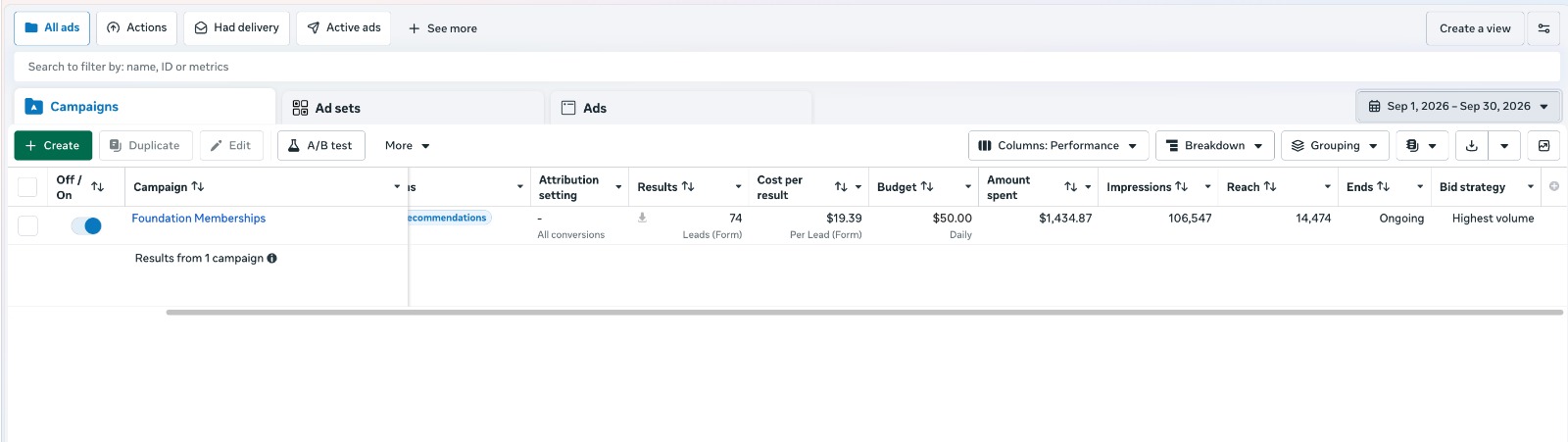Click the add column plus icon
This screenshot has width=1568, height=442.
tap(1554, 186)
